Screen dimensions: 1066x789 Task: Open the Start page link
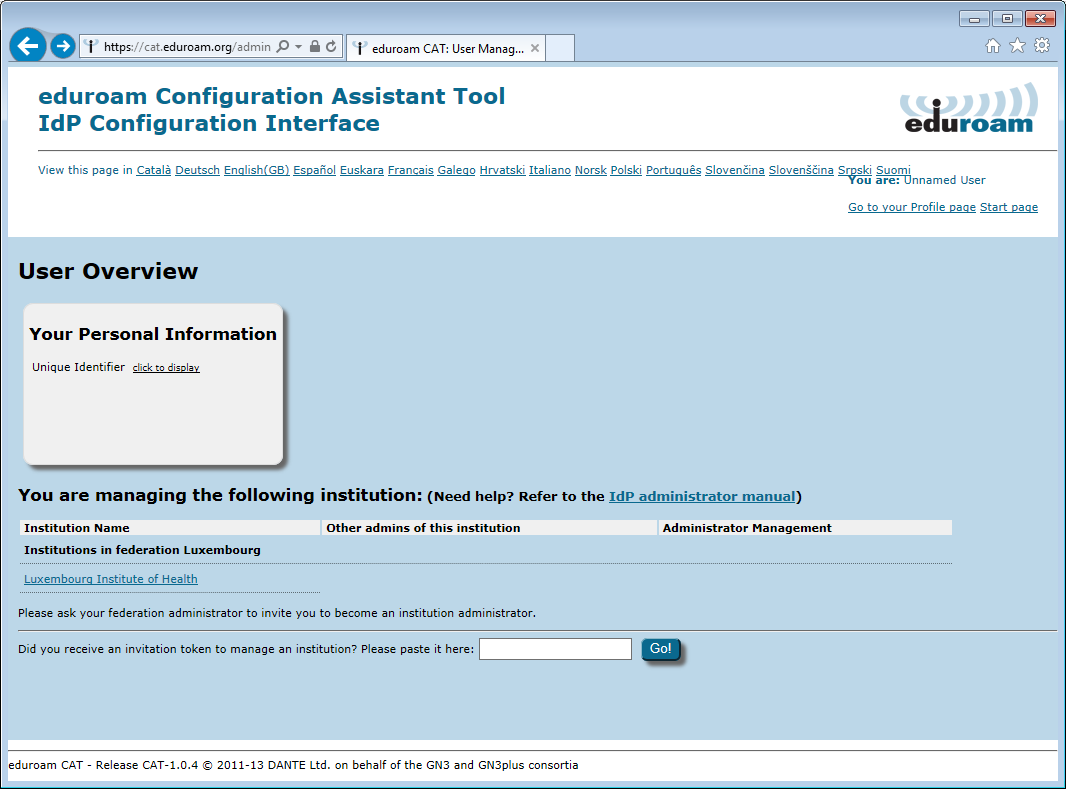coord(1009,207)
